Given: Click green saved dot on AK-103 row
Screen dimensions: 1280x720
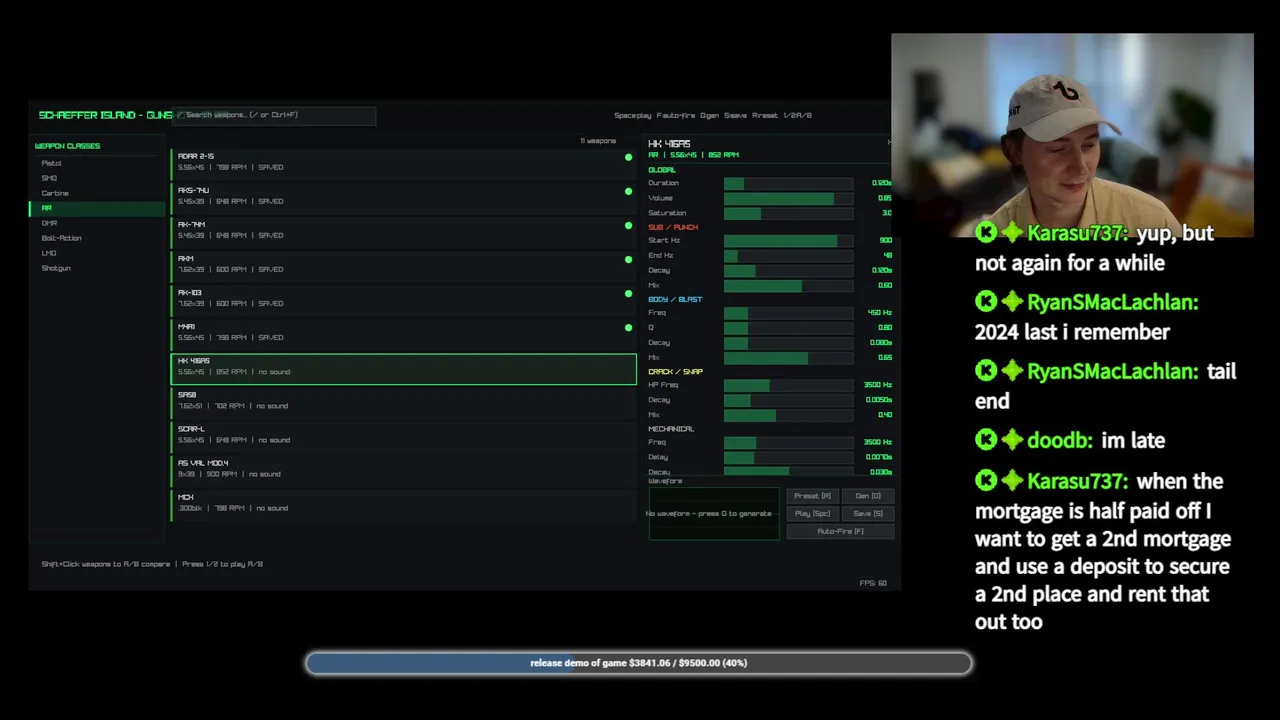Looking at the screenshot, I should click(628, 293).
